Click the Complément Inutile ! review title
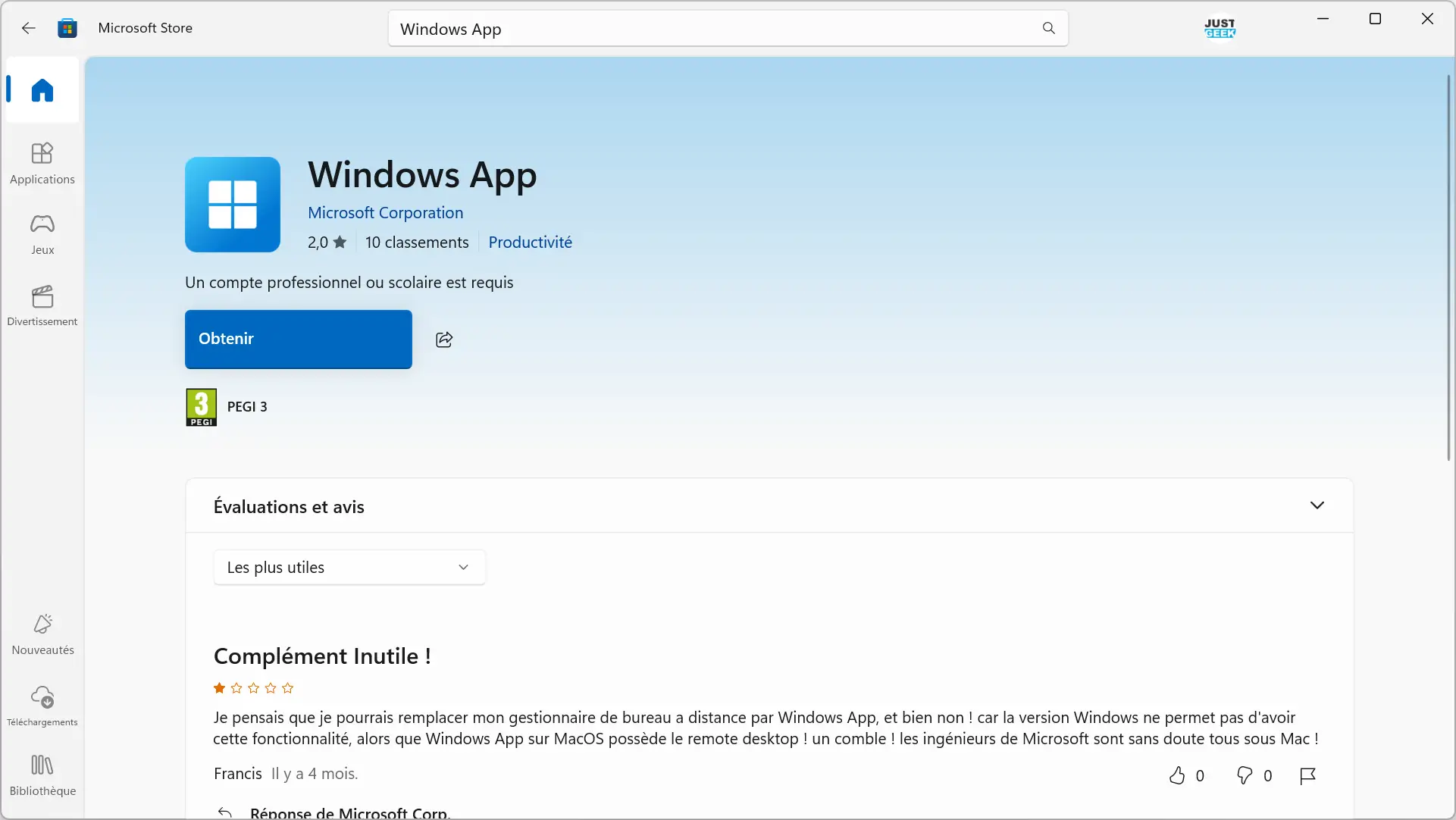 coord(322,656)
